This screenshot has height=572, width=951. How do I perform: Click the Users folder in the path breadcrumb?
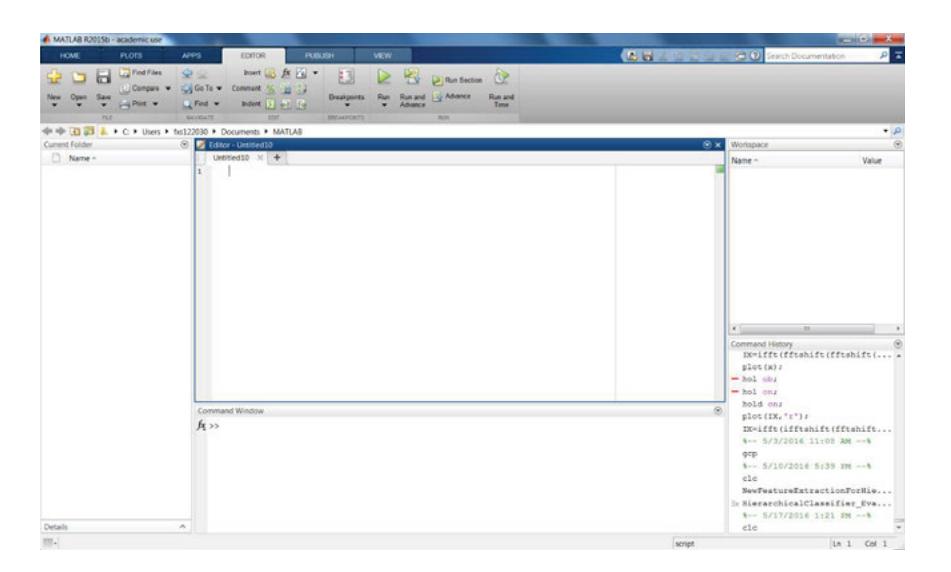[151, 132]
